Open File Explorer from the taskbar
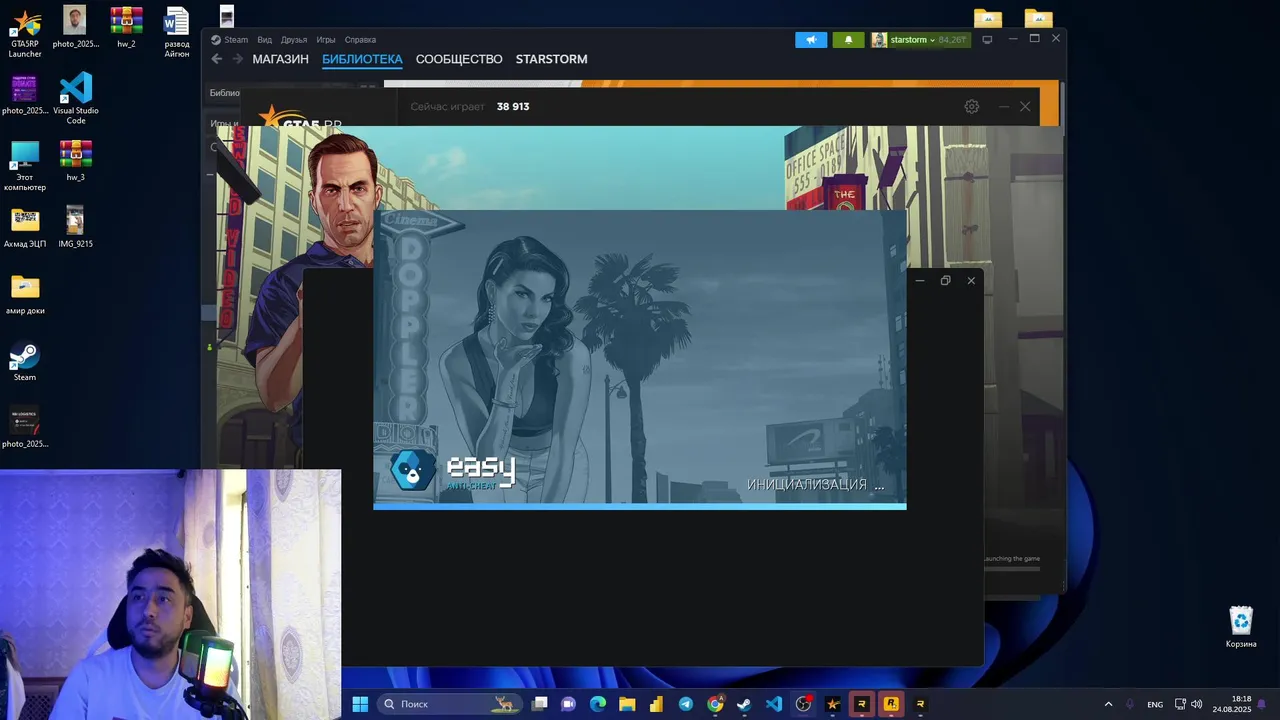Image resolution: width=1280 pixels, height=720 pixels. (x=627, y=704)
